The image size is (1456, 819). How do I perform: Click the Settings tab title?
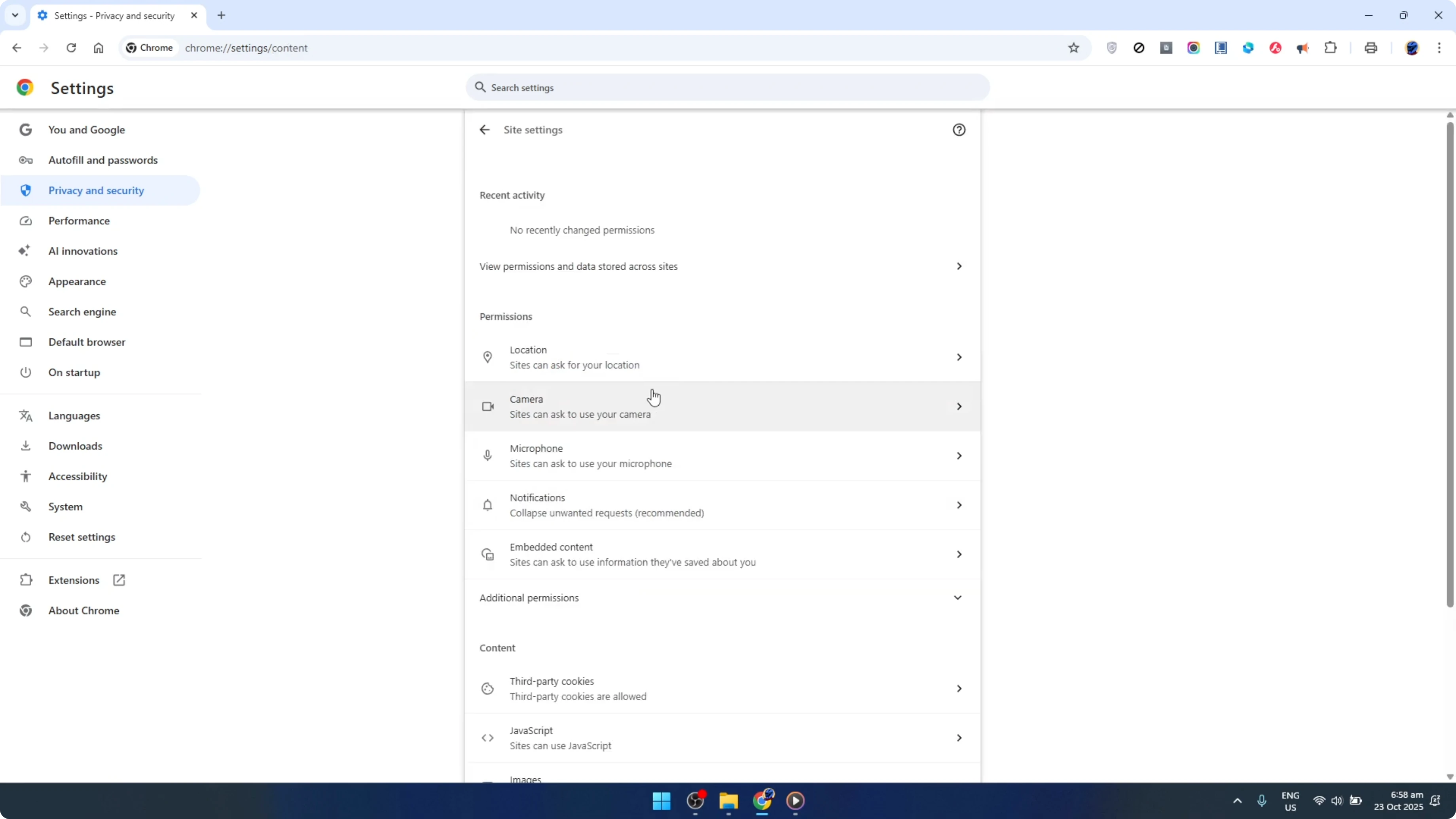(x=114, y=16)
